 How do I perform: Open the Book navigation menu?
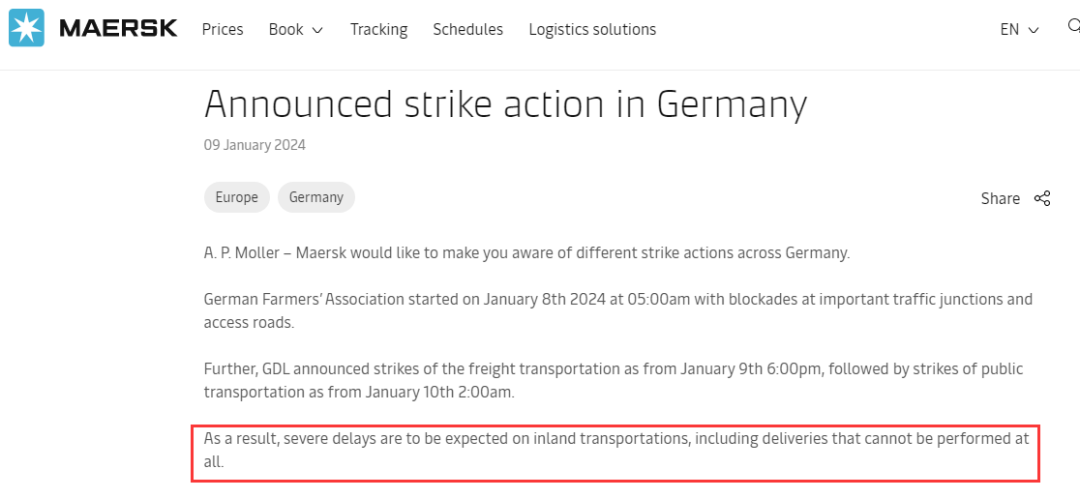[296, 30]
